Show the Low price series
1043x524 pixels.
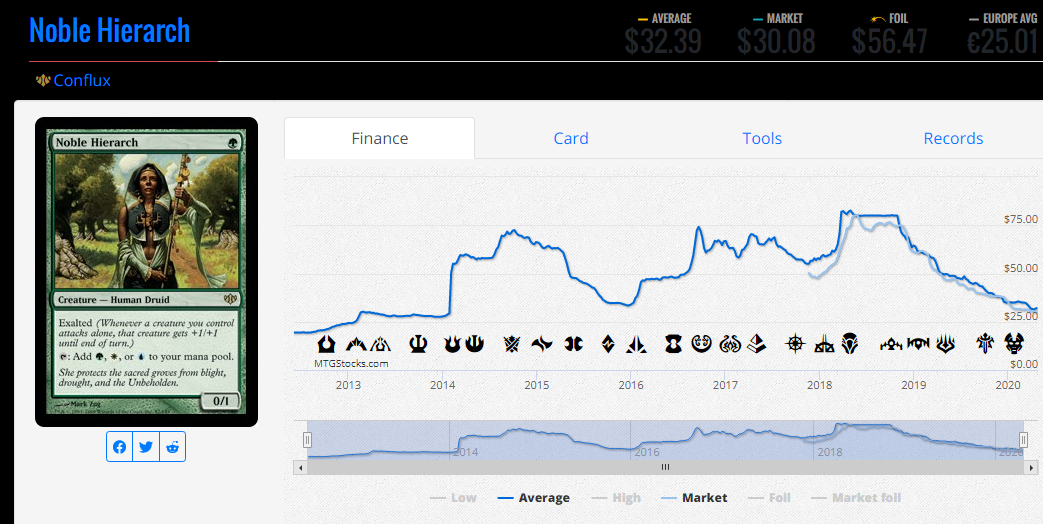tap(454, 497)
